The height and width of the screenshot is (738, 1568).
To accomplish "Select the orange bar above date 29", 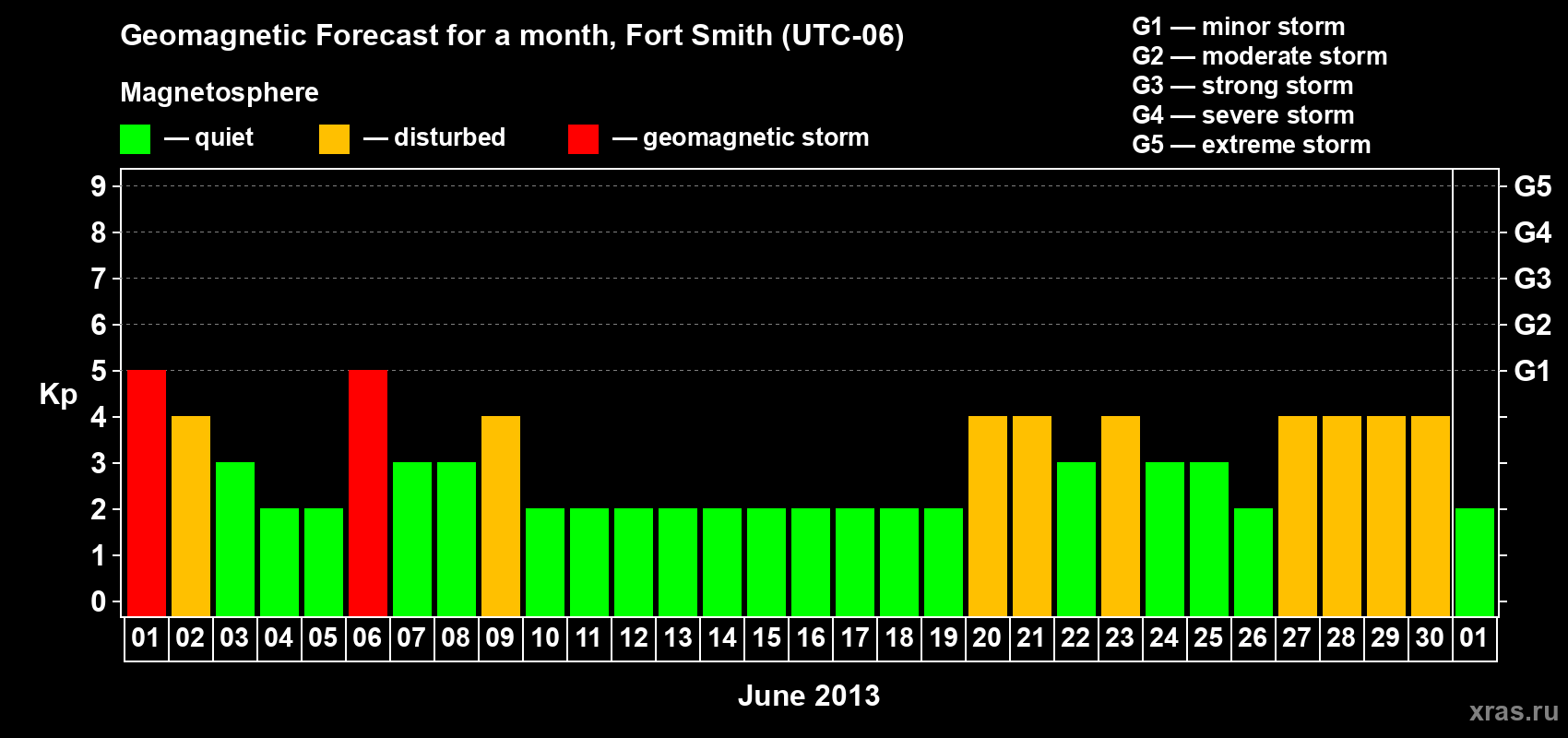I will [x=1386, y=517].
